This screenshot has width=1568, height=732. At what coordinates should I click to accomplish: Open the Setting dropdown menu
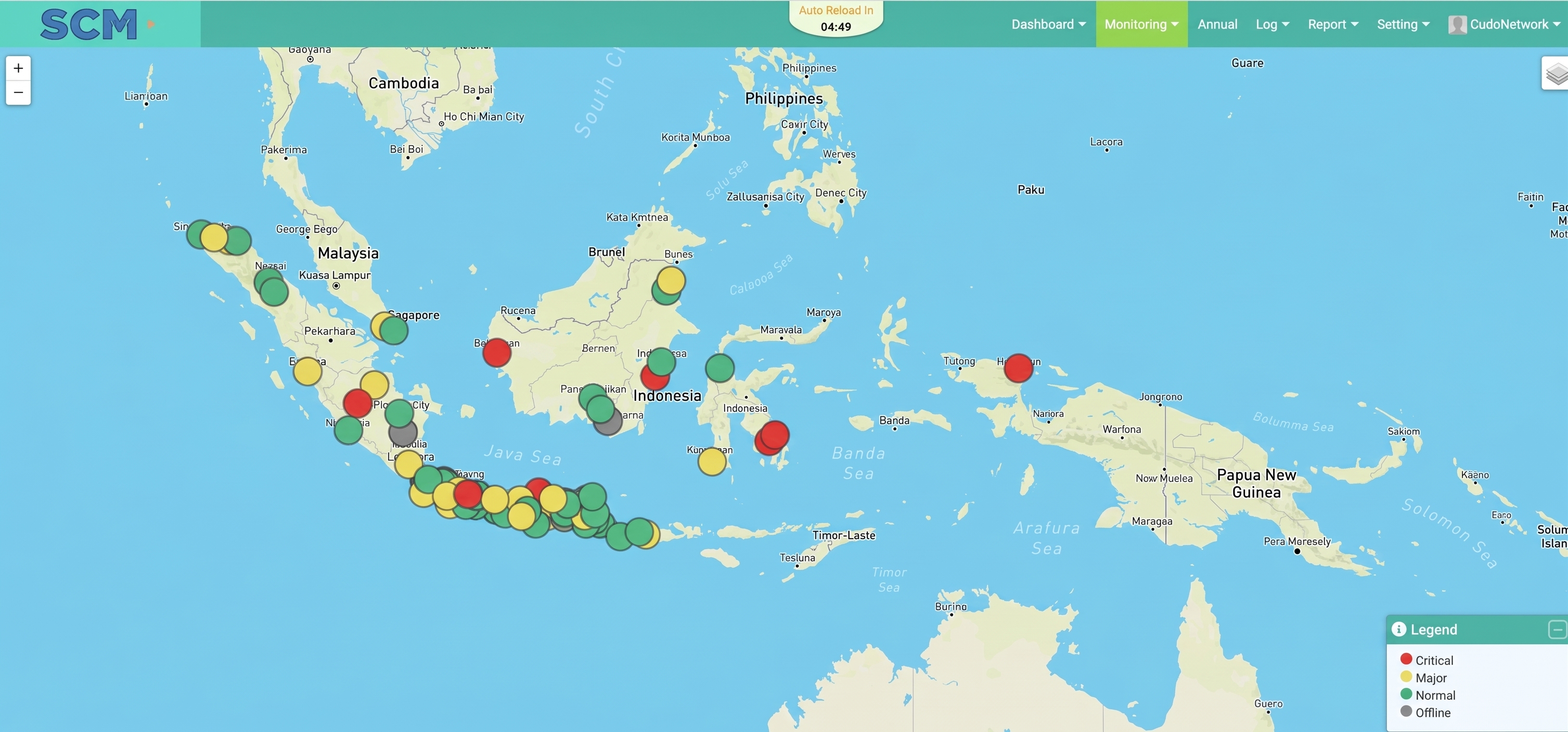(x=1403, y=24)
